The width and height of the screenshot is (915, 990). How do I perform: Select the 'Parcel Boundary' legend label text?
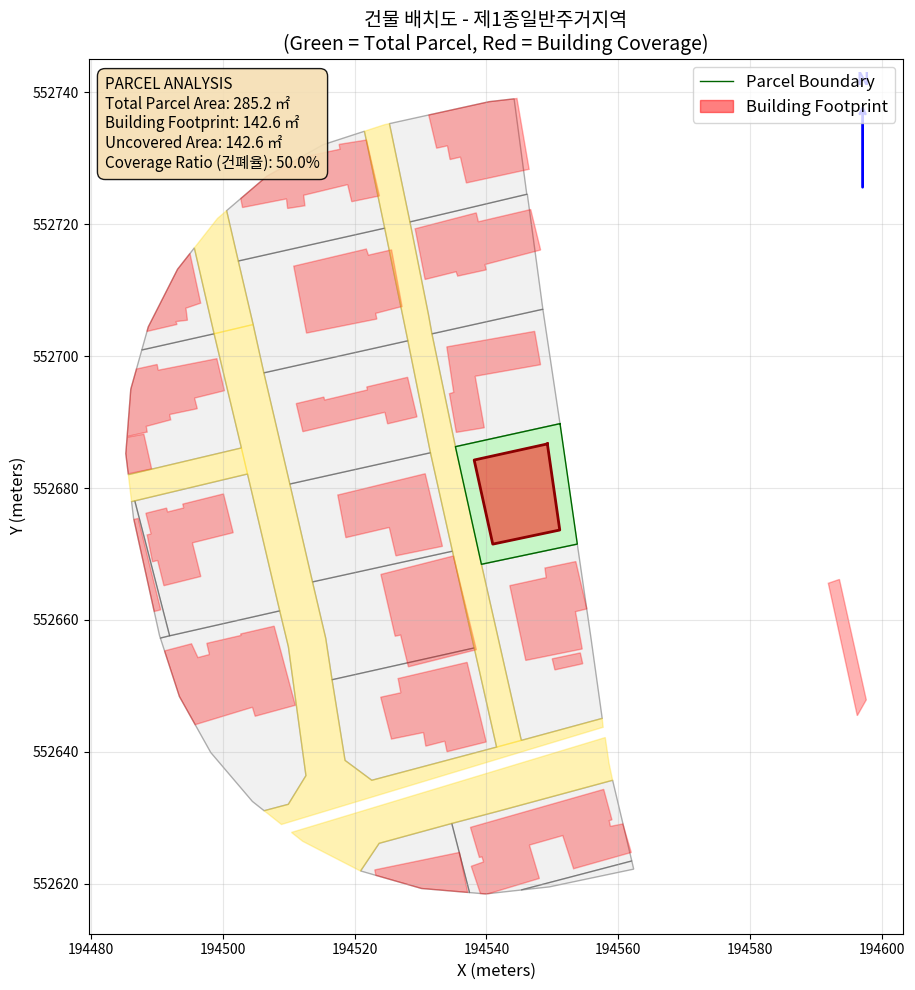point(810,82)
